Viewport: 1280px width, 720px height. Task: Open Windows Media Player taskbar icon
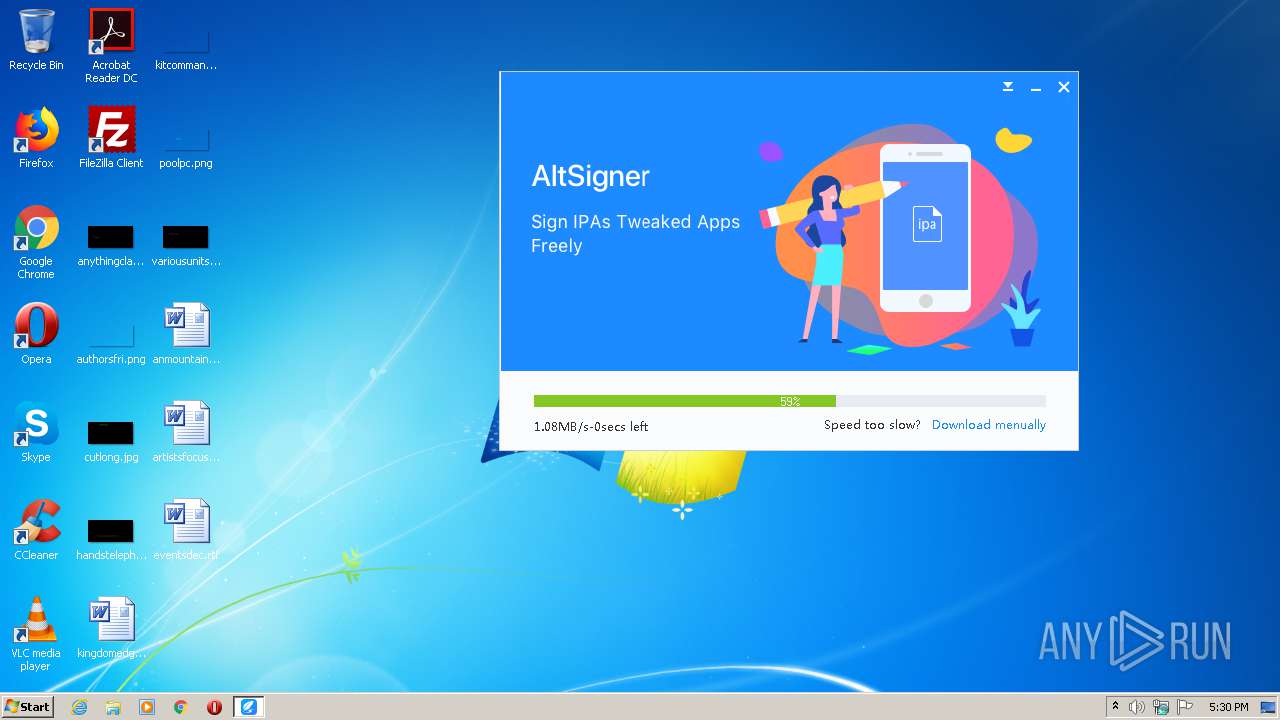click(x=147, y=707)
